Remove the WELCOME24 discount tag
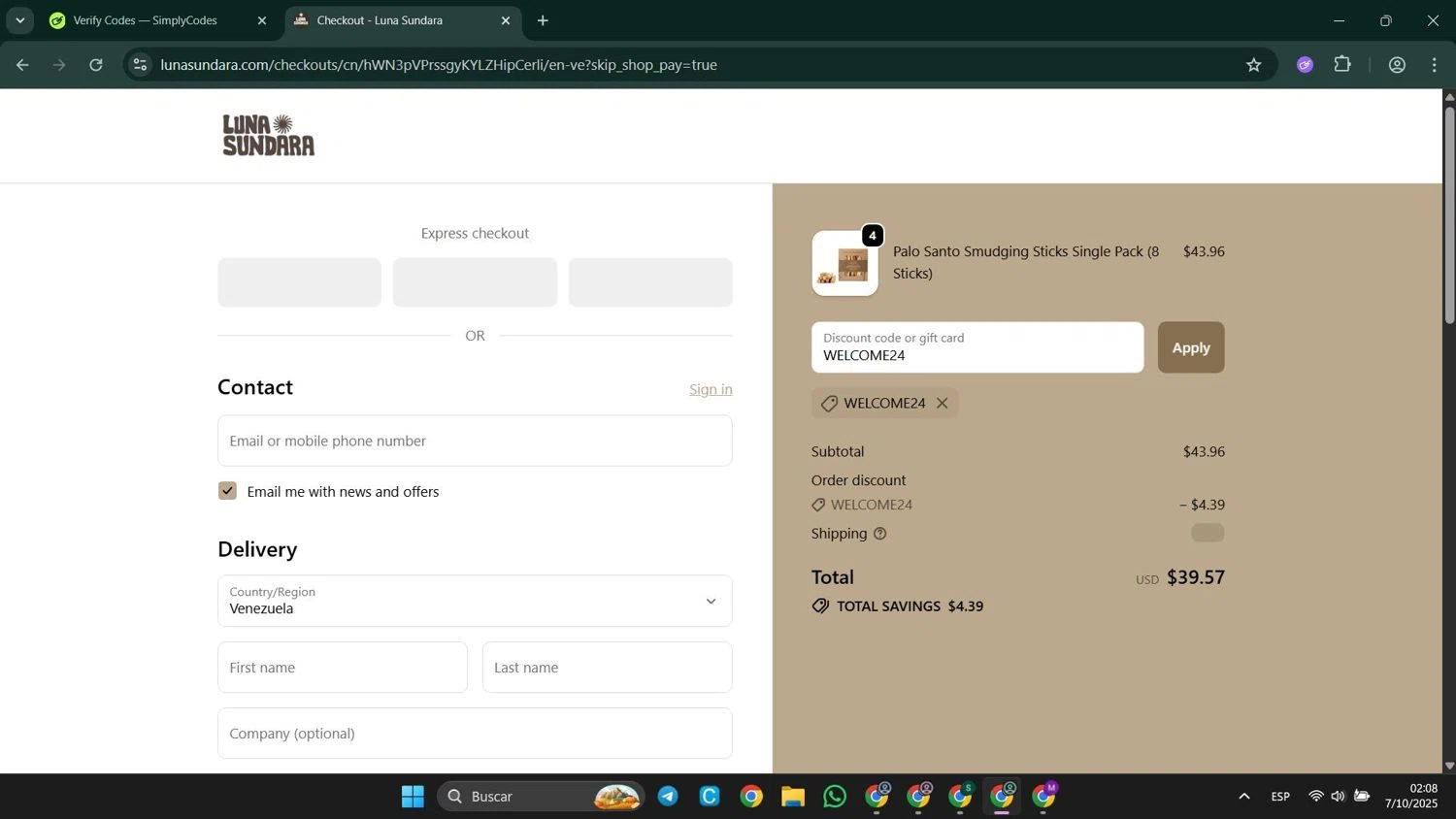The height and width of the screenshot is (819, 1456). 942,403
